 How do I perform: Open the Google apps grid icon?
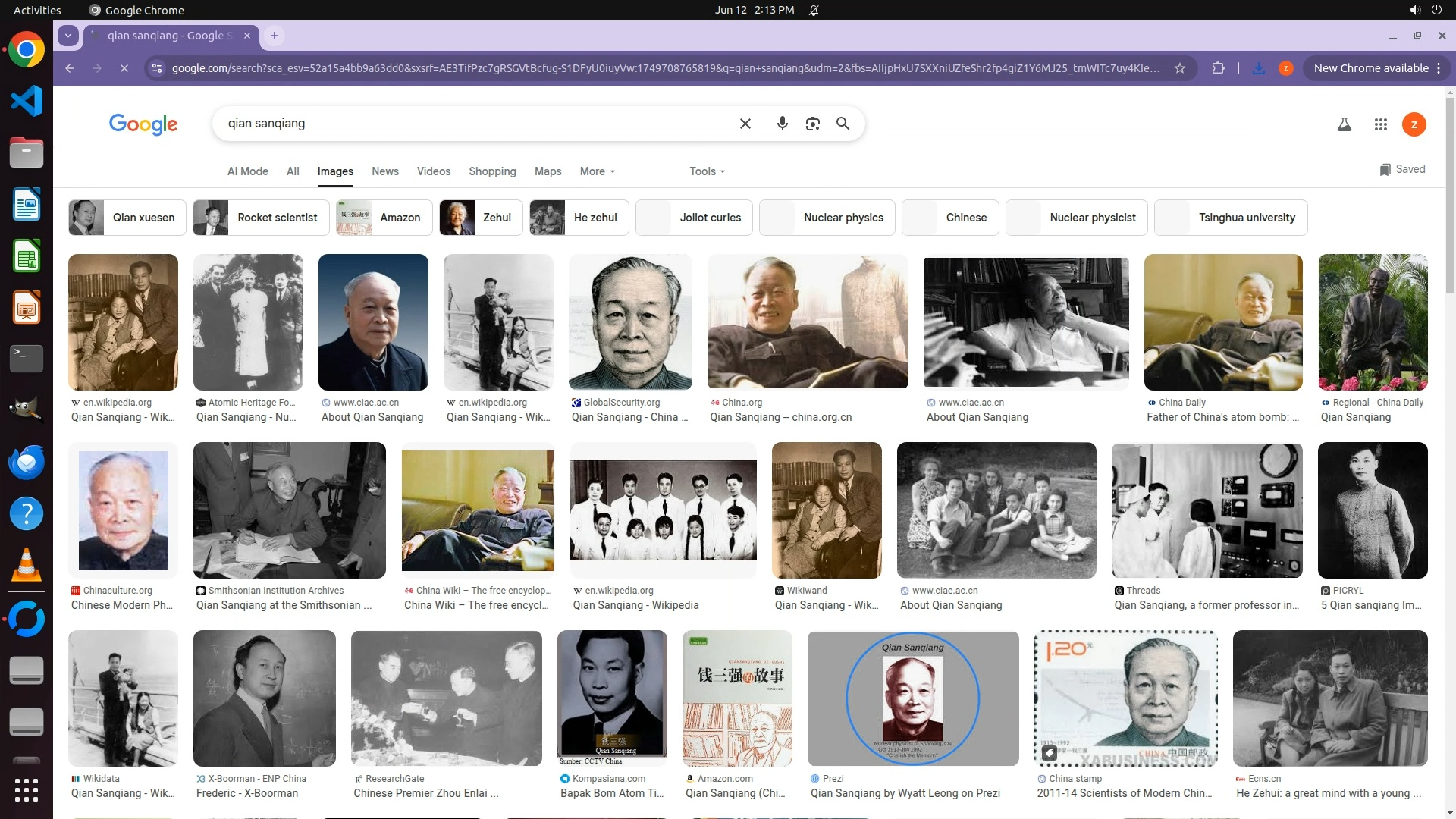(1380, 124)
